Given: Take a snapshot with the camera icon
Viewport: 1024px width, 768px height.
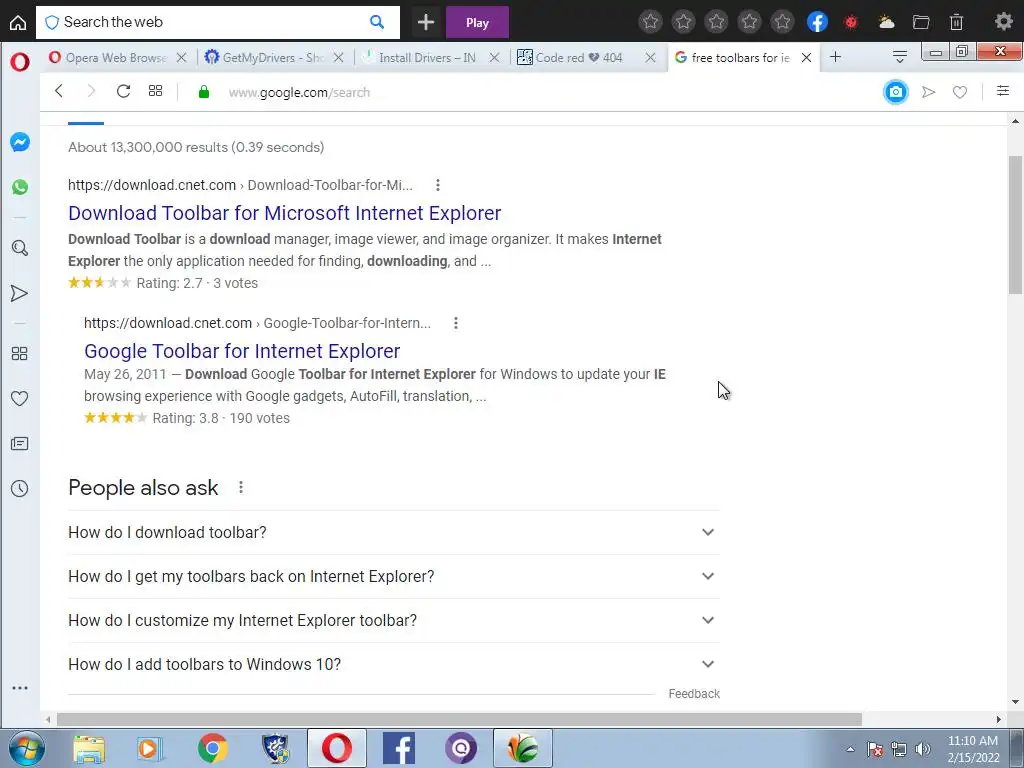Looking at the screenshot, I should click(895, 92).
